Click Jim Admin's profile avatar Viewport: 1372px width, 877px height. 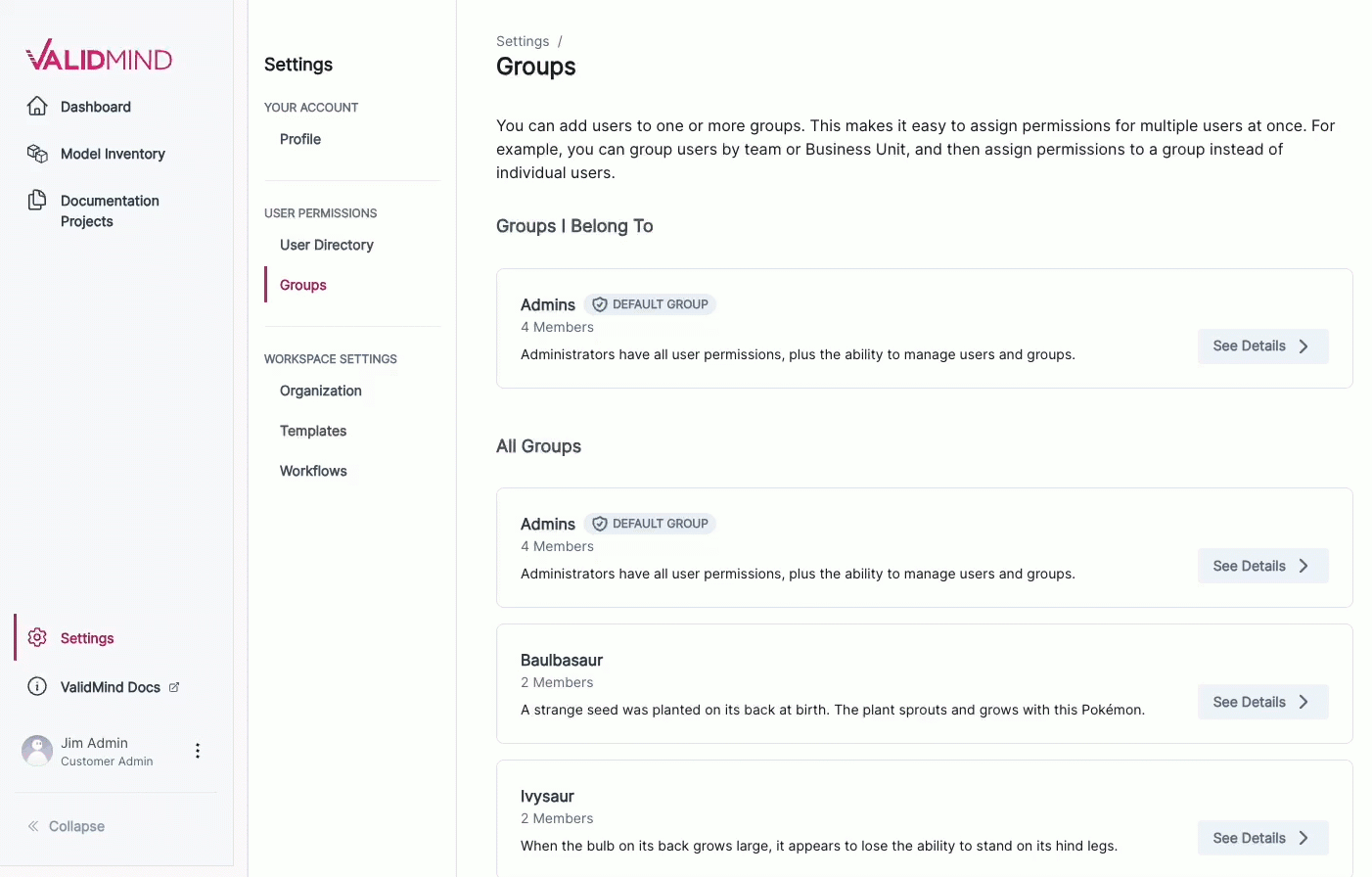tap(36, 750)
